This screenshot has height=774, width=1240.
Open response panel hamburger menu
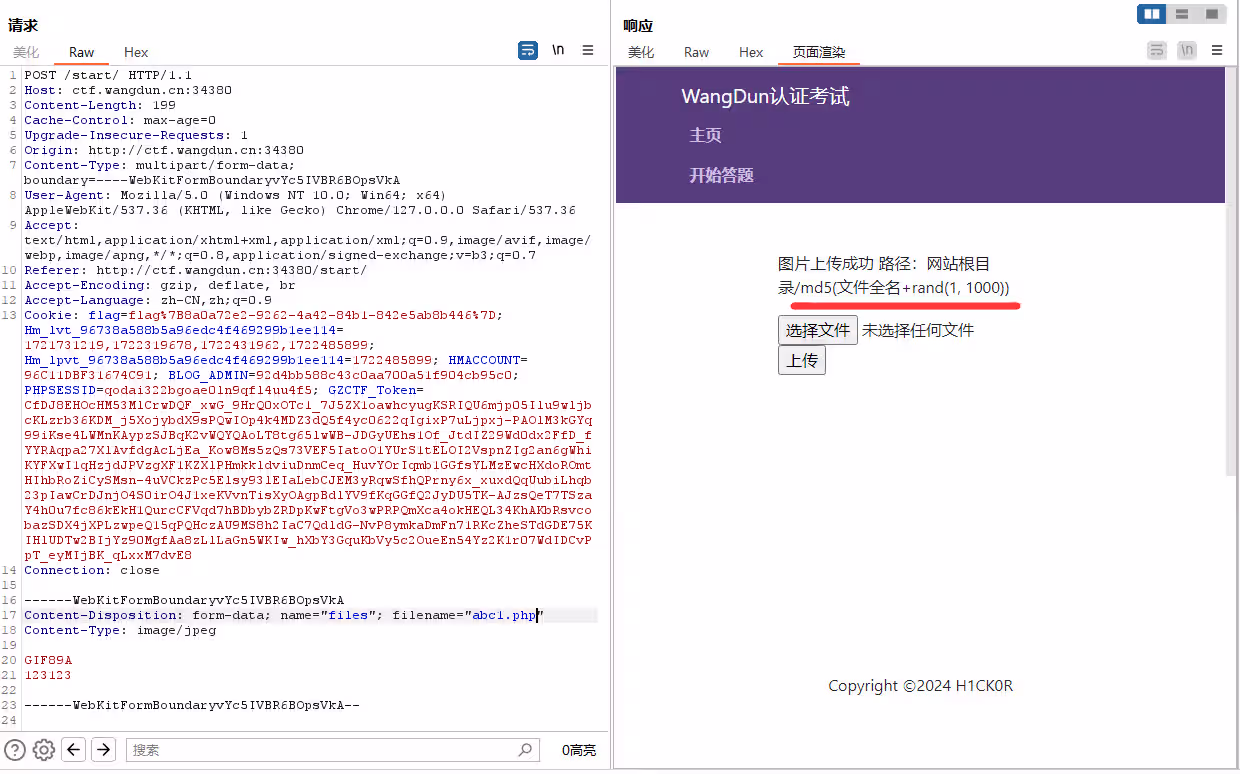1217,50
